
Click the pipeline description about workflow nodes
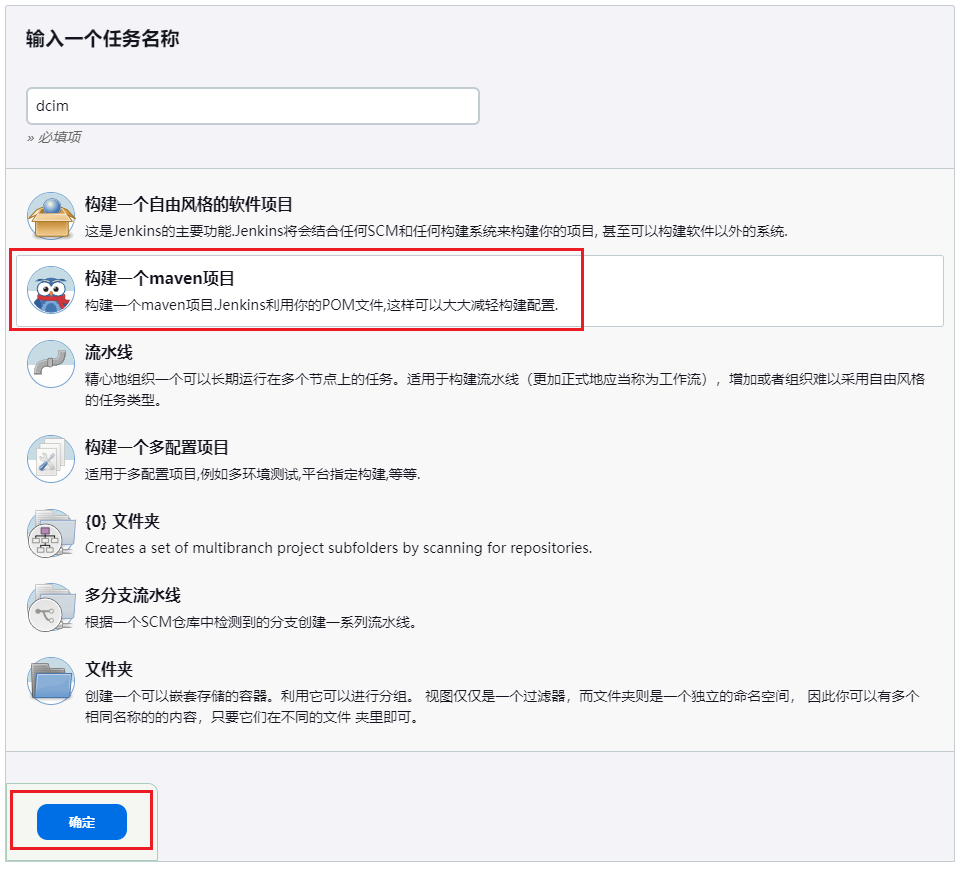505,390
